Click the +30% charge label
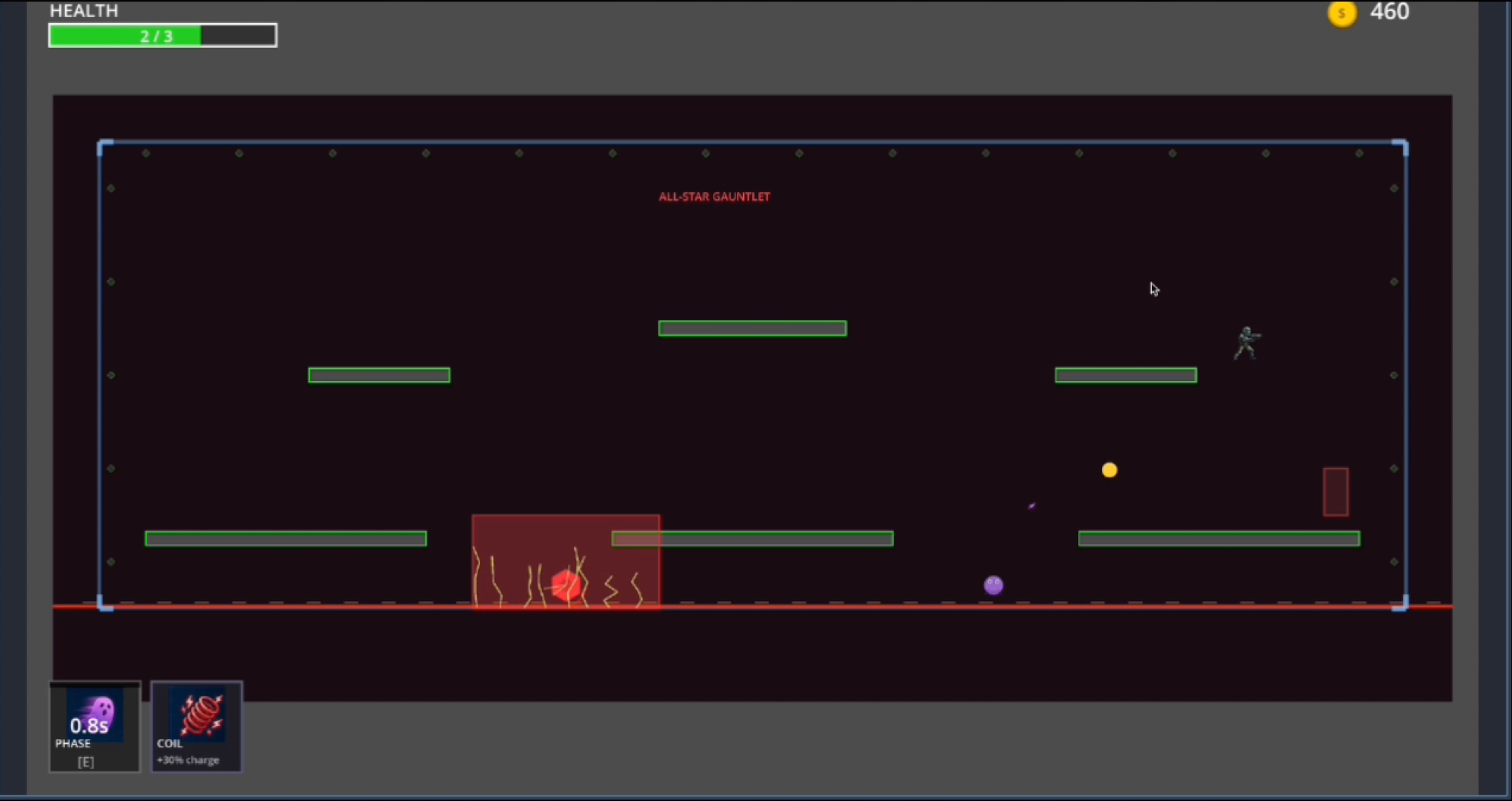Screen dimensions: 1512x801 click(x=188, y=760)
